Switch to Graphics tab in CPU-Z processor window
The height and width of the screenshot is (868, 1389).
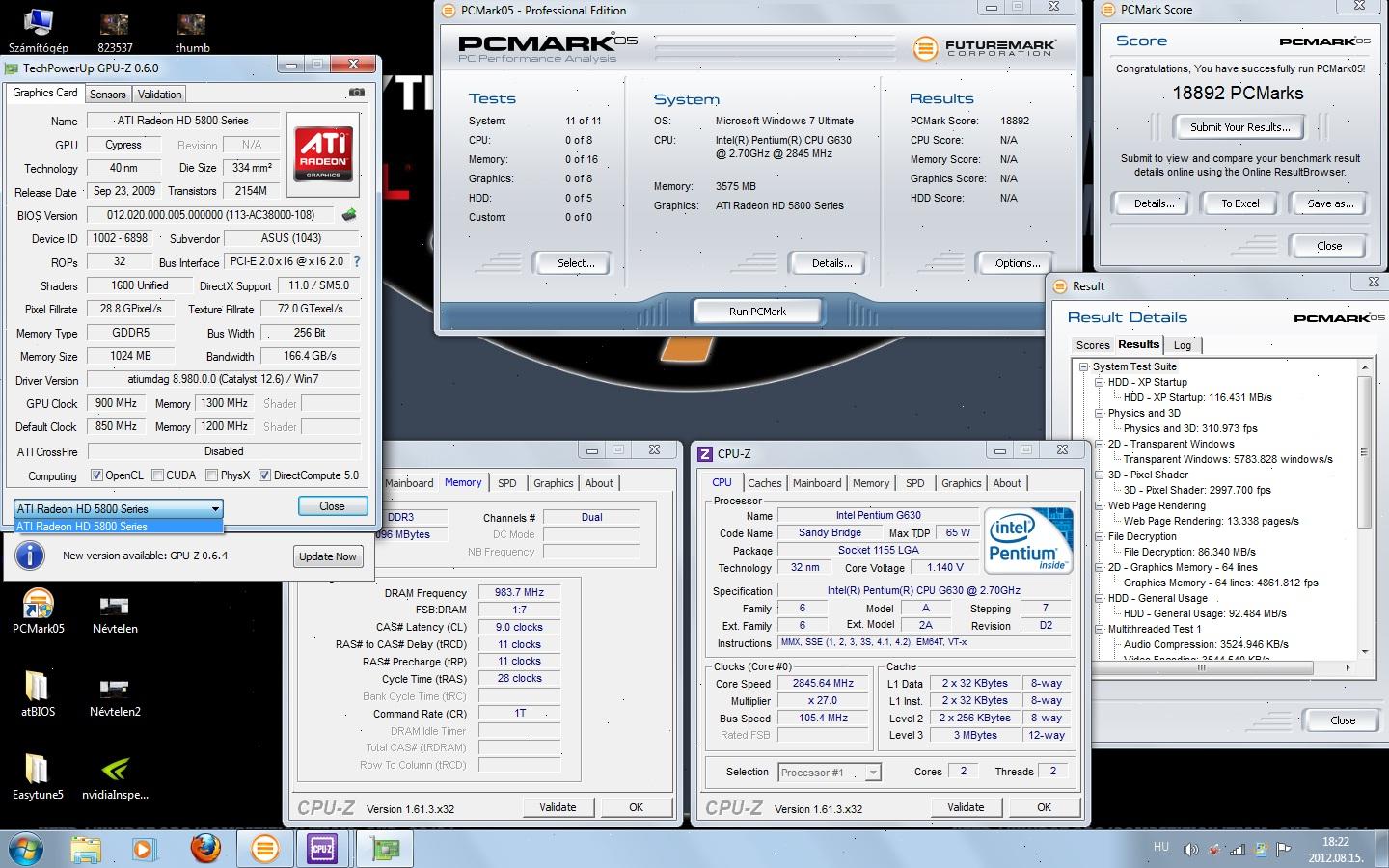[x=962, y=483]
